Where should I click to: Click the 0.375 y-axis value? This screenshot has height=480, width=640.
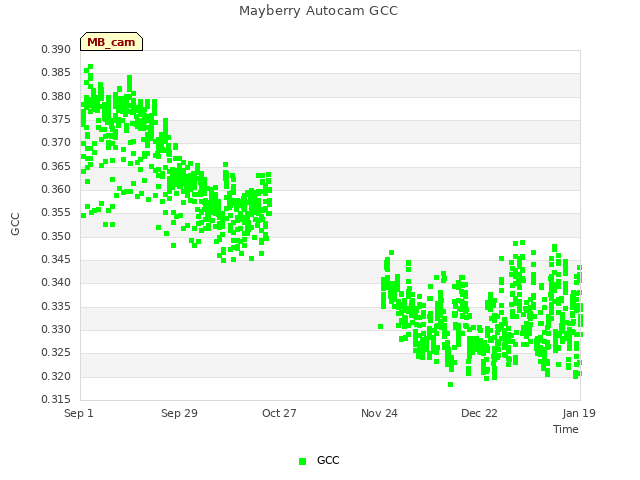coord(56,119)
